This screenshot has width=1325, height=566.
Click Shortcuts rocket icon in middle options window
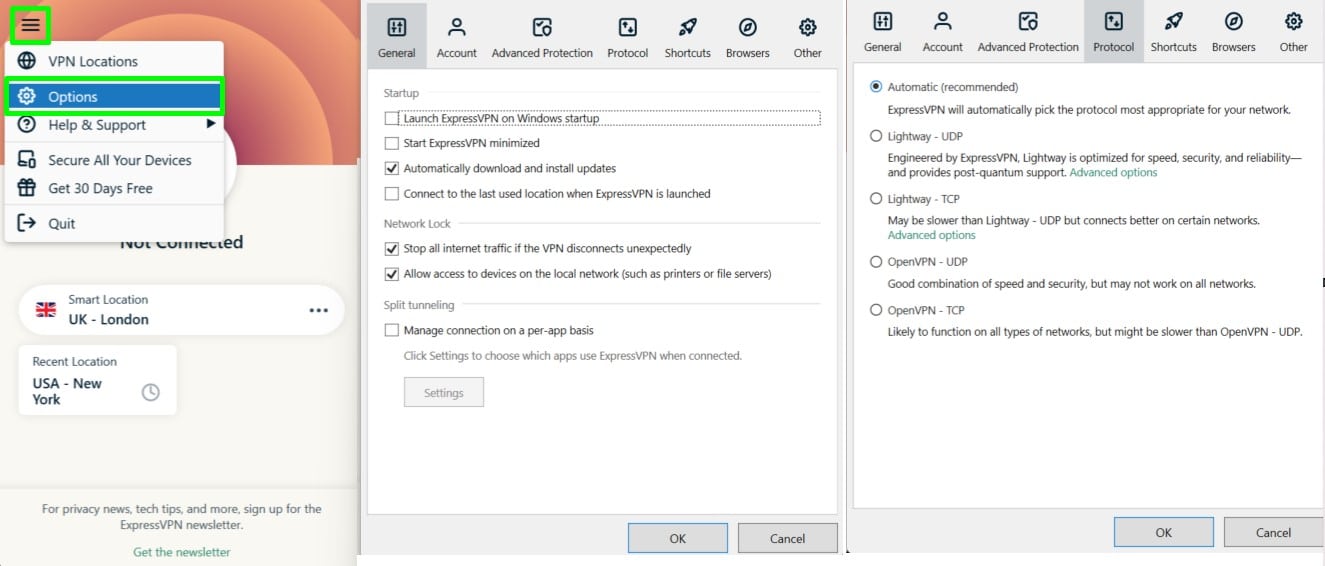click(687, 27)
